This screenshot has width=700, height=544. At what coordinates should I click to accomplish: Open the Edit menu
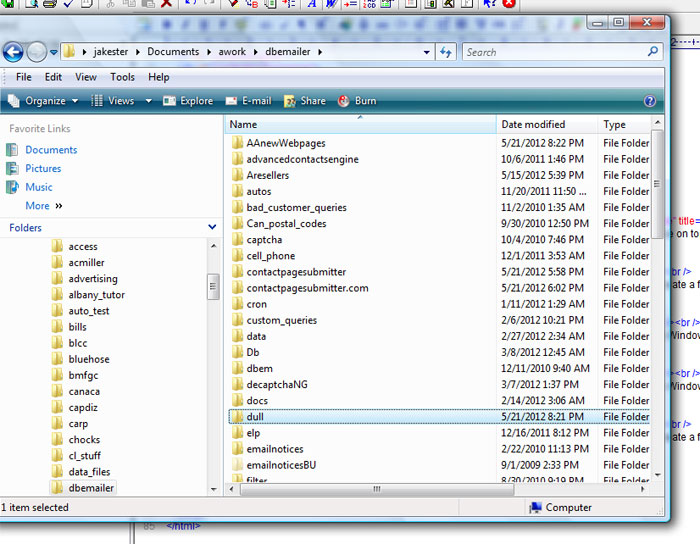coord(53,77)
